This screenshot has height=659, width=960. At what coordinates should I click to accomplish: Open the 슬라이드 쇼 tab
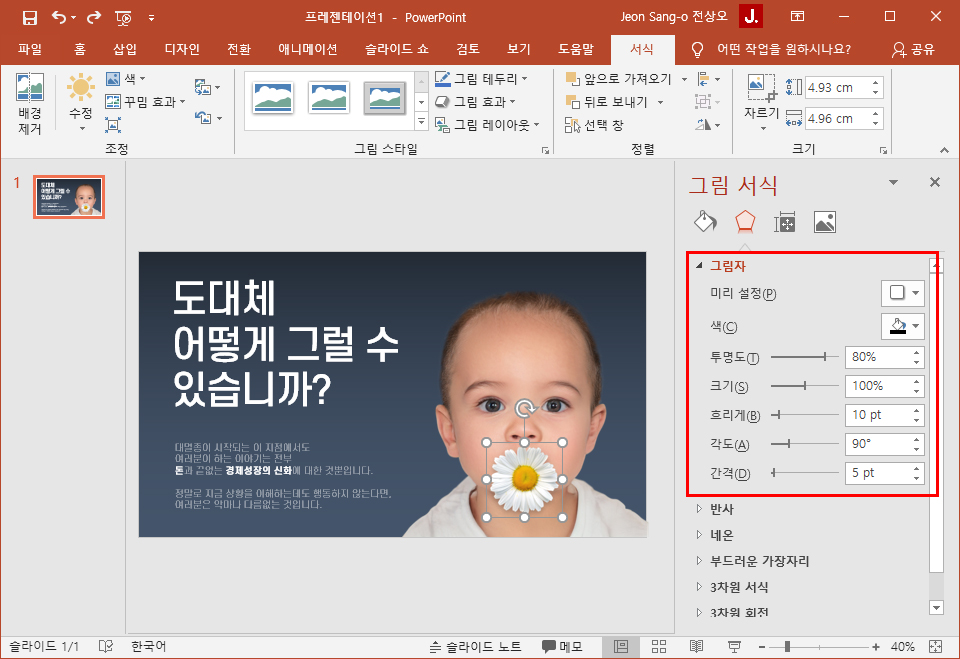coord(397,49)
